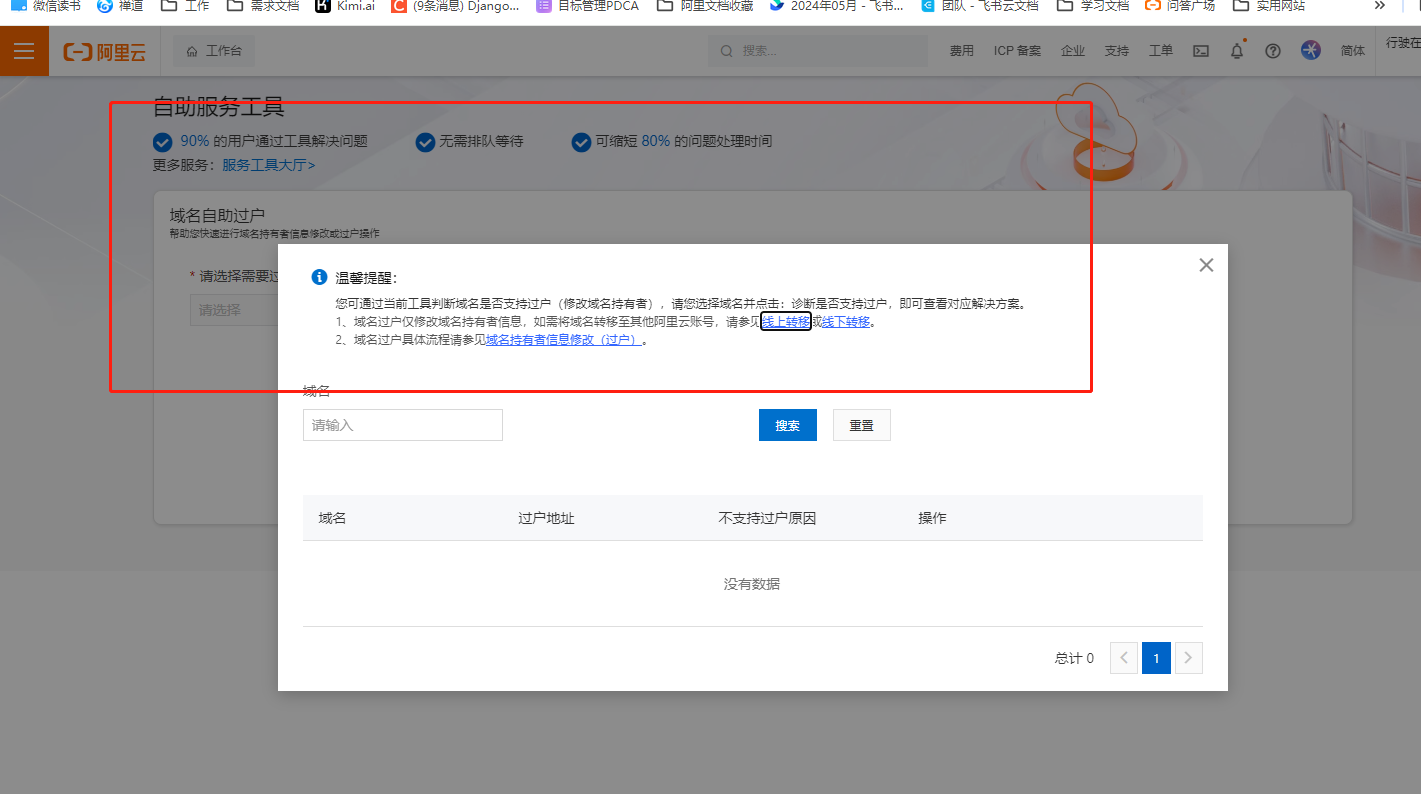This screenshot has height=794, width=1421.
Task: Click the round AI assistant icon
Action: (1311, 50)
